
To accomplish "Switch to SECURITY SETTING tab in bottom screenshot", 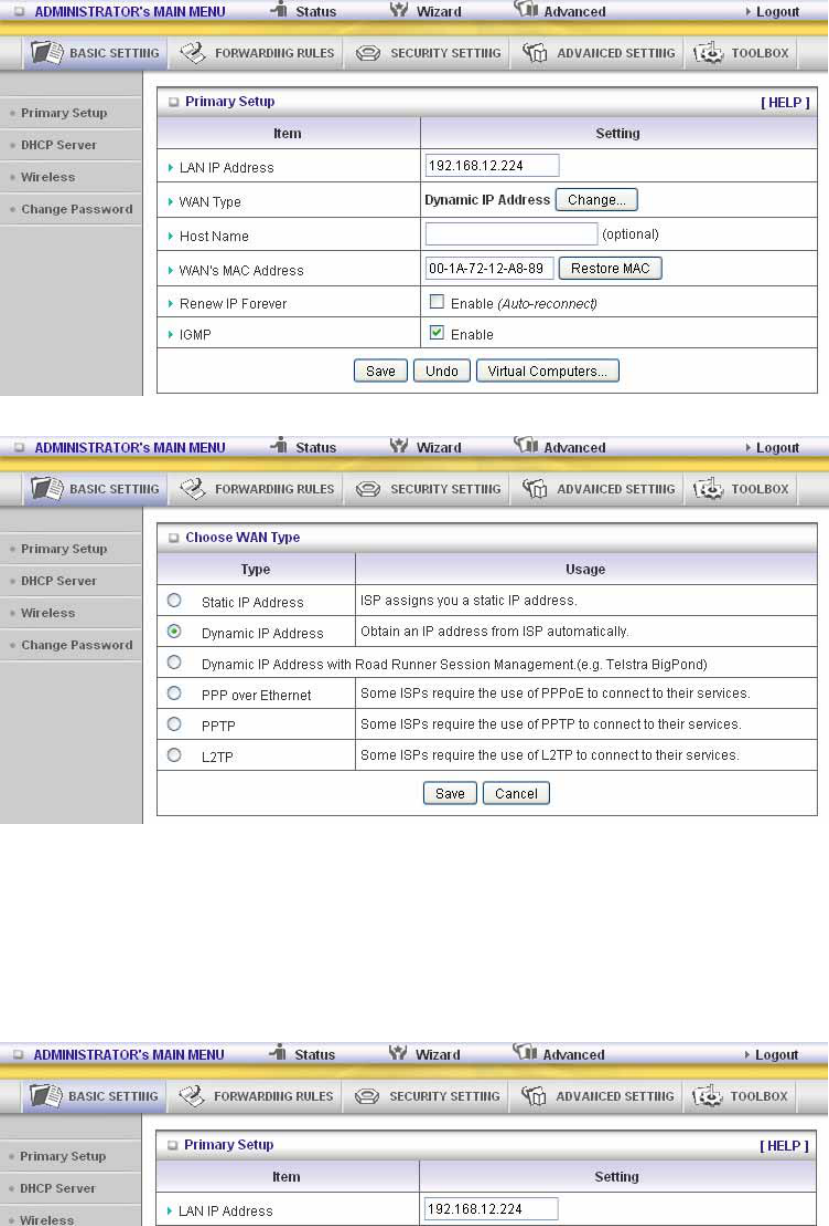I will click(x=425, y=1096).
